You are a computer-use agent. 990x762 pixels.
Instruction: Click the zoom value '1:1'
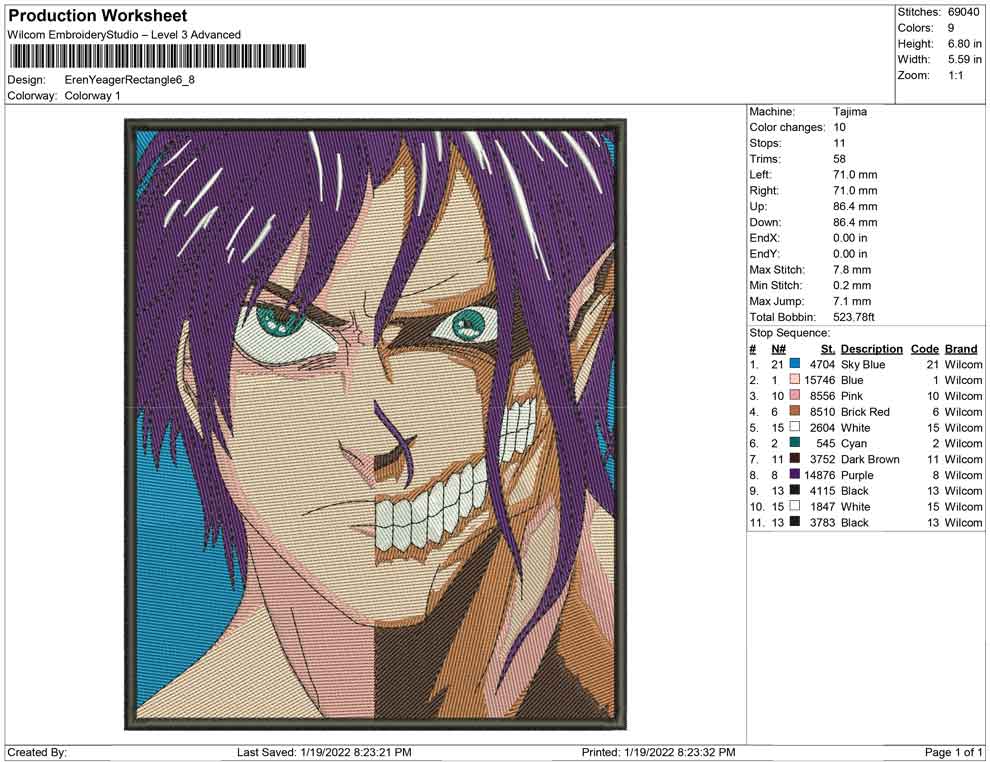(x=955, y=75)
